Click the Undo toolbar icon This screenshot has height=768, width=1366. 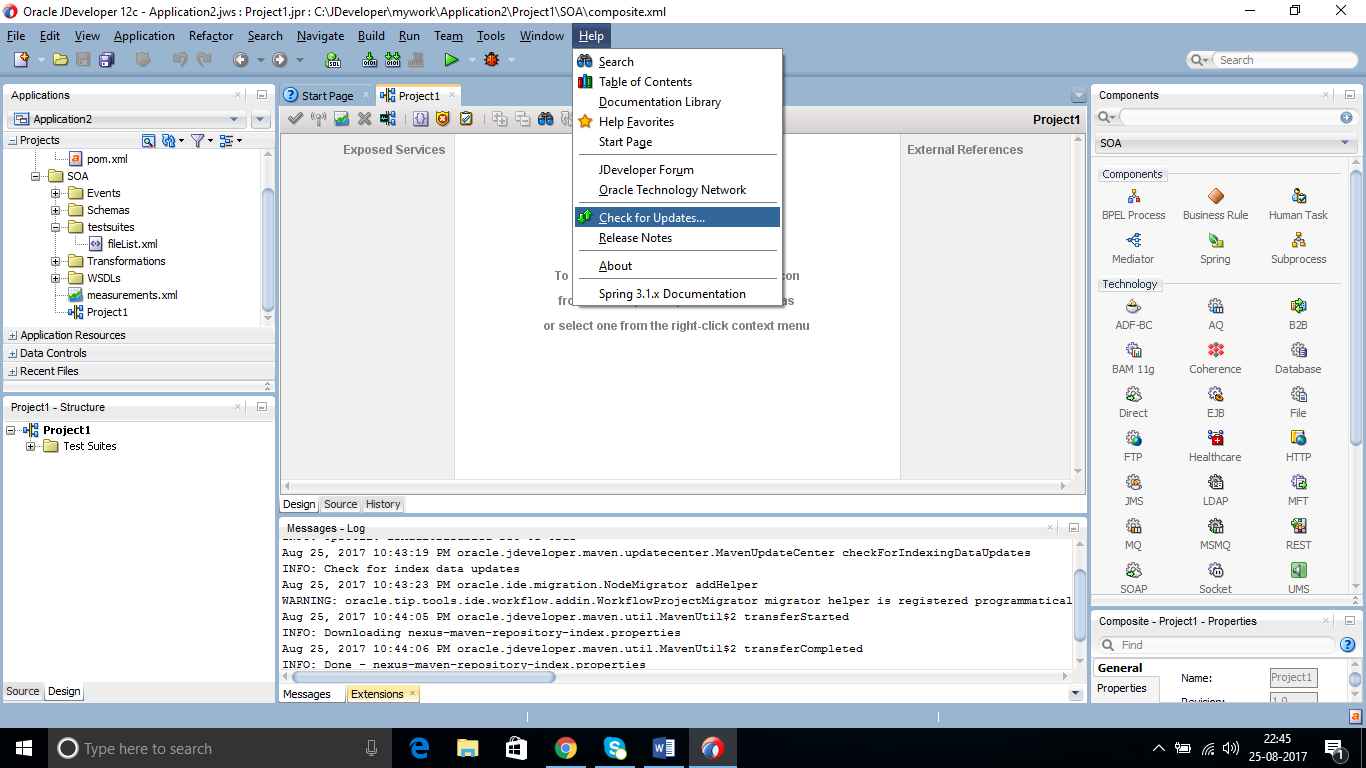pyautogui.click(x=179, y=59)
